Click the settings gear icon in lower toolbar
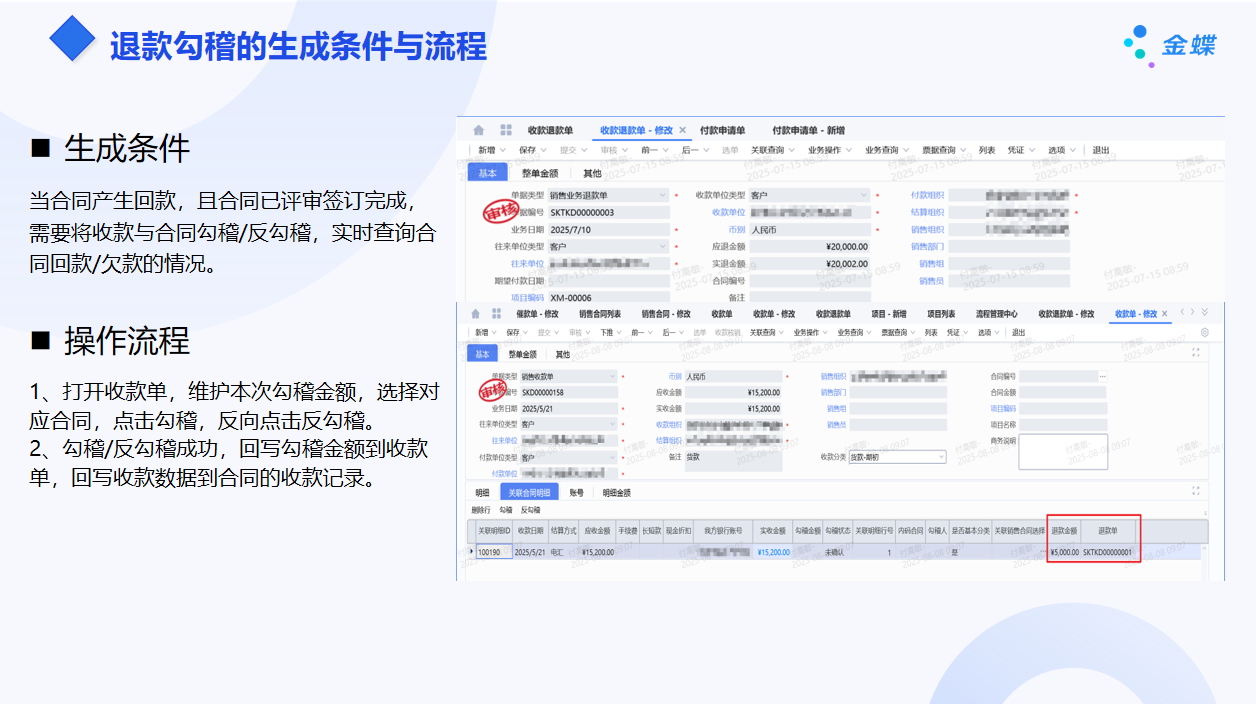Screen dimensions: 1256x704 1204,332
